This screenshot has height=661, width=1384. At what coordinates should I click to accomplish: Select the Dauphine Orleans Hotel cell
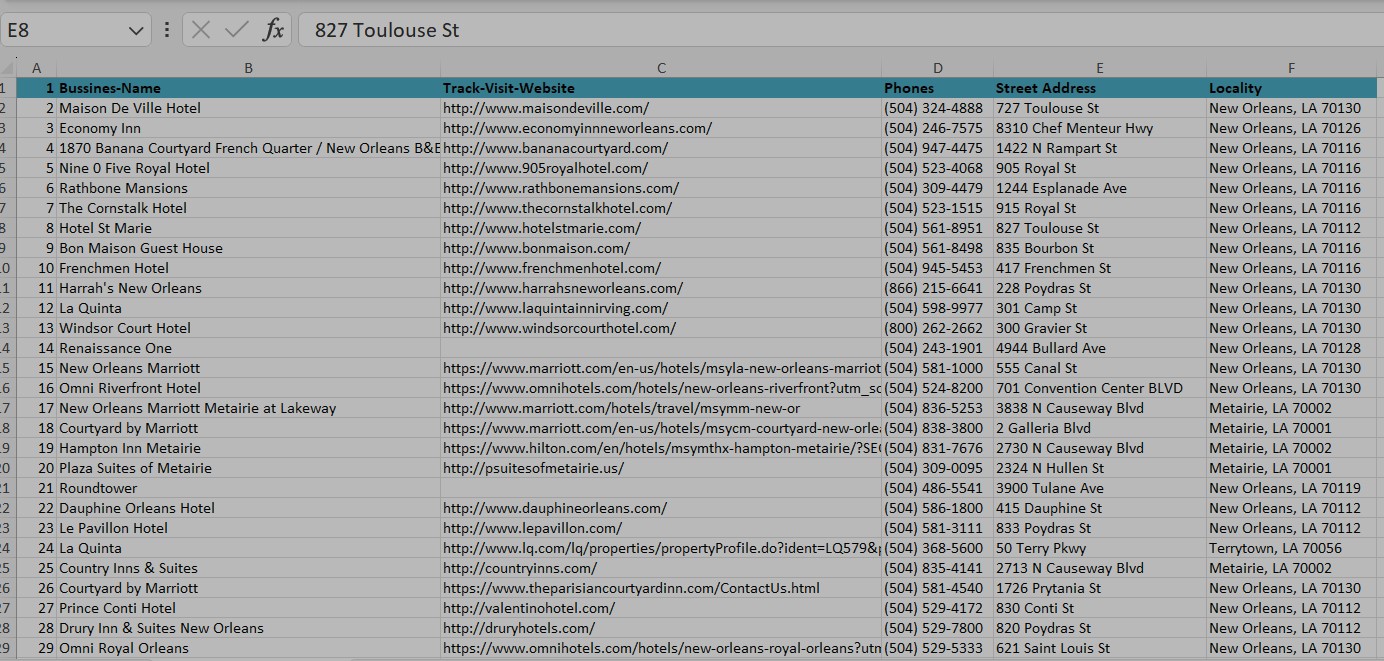point(249,508)
